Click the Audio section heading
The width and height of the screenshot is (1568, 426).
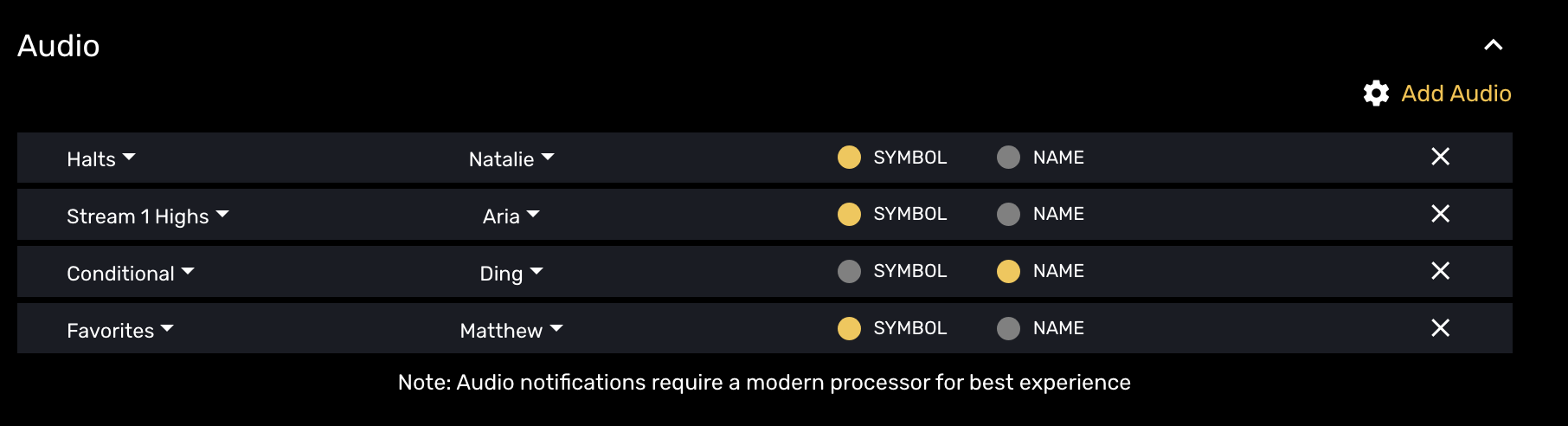click(59, 46)
